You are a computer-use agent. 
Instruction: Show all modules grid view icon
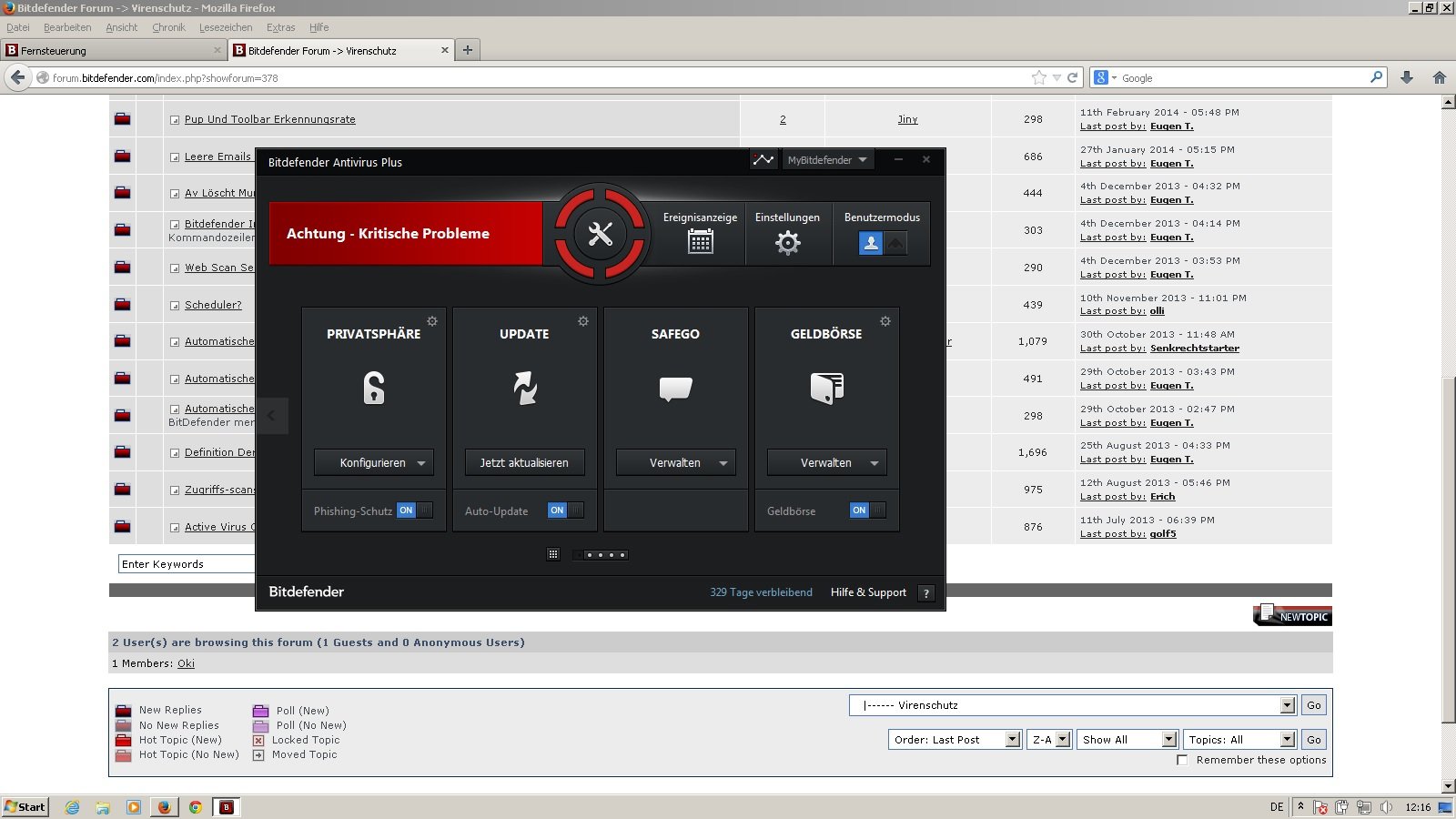click(553, 554)
